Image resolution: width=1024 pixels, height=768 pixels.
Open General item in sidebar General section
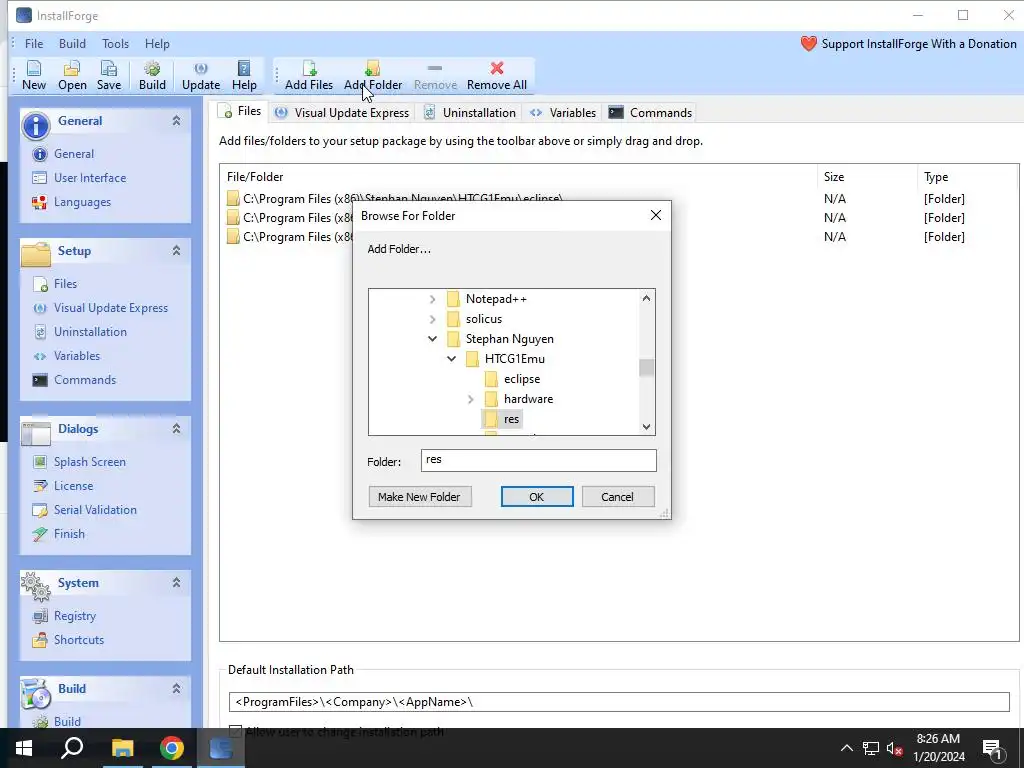[74, 153]
